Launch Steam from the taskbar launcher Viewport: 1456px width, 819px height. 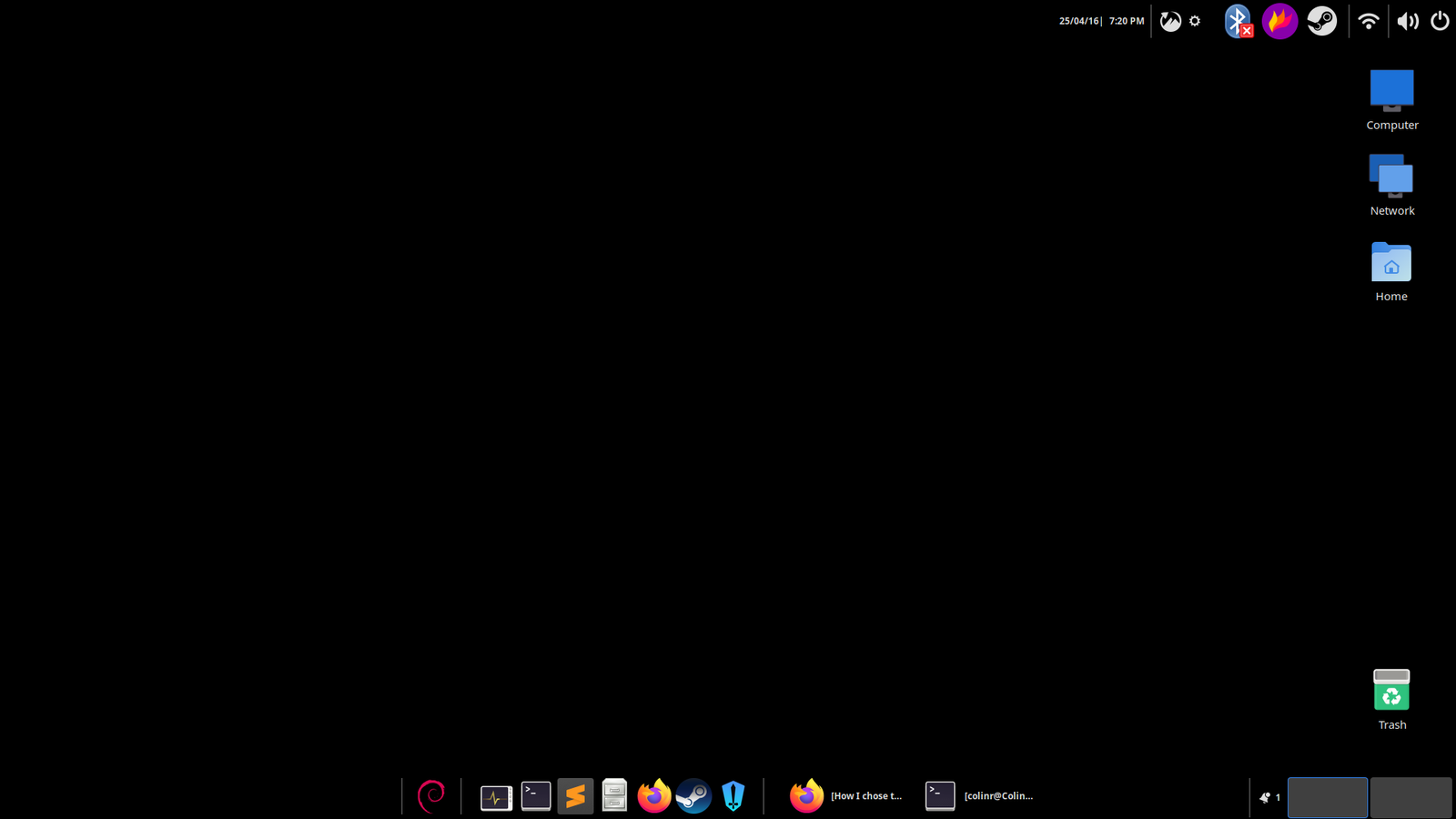(694, 795)
